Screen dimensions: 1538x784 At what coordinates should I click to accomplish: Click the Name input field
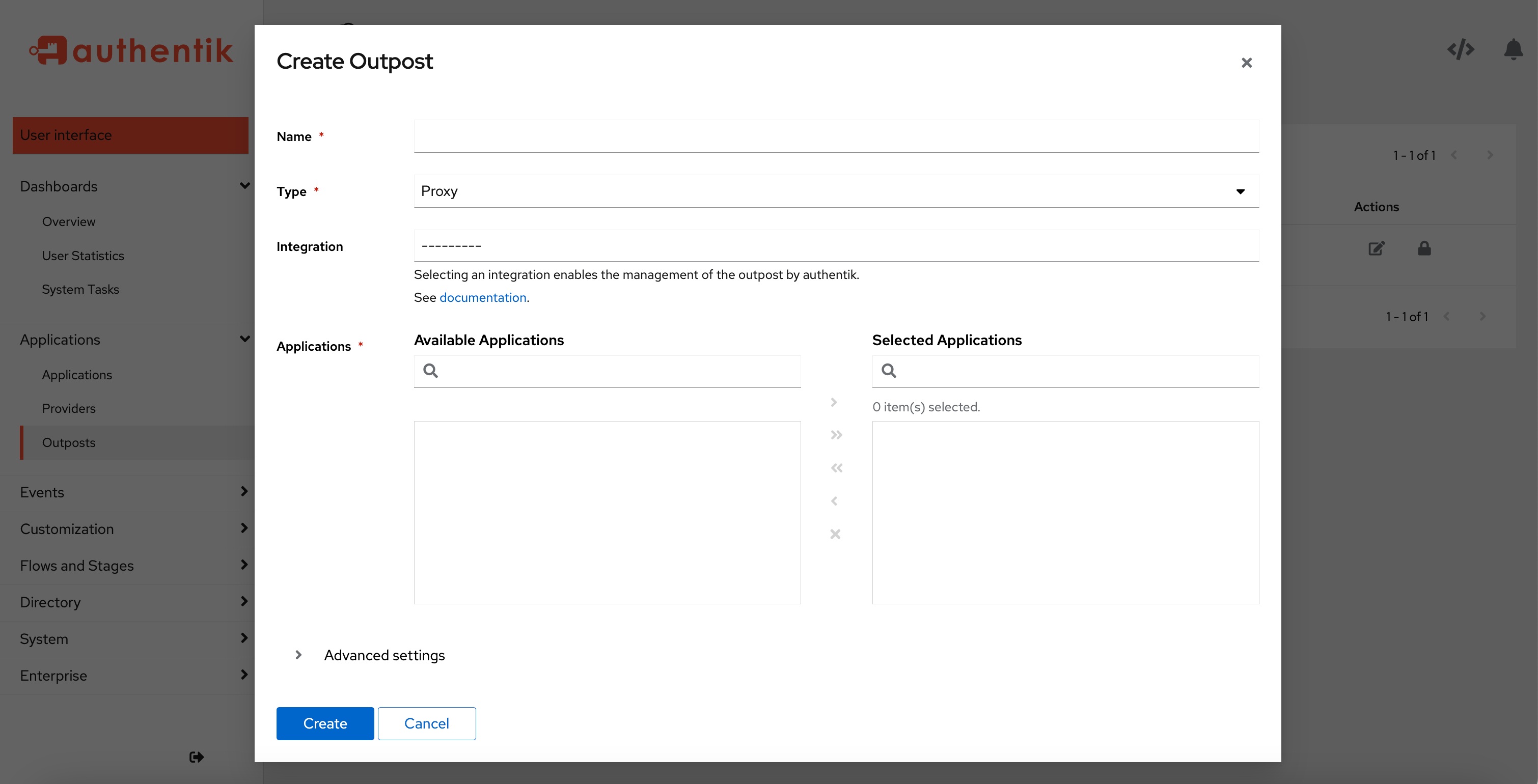tap(836, 136)
